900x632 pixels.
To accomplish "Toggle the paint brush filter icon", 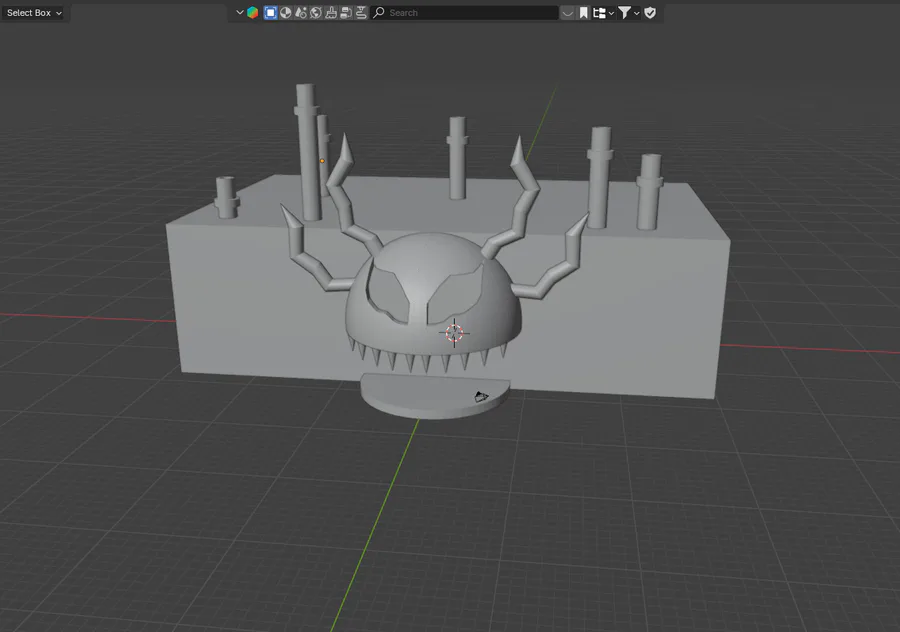I will point(331,13).
